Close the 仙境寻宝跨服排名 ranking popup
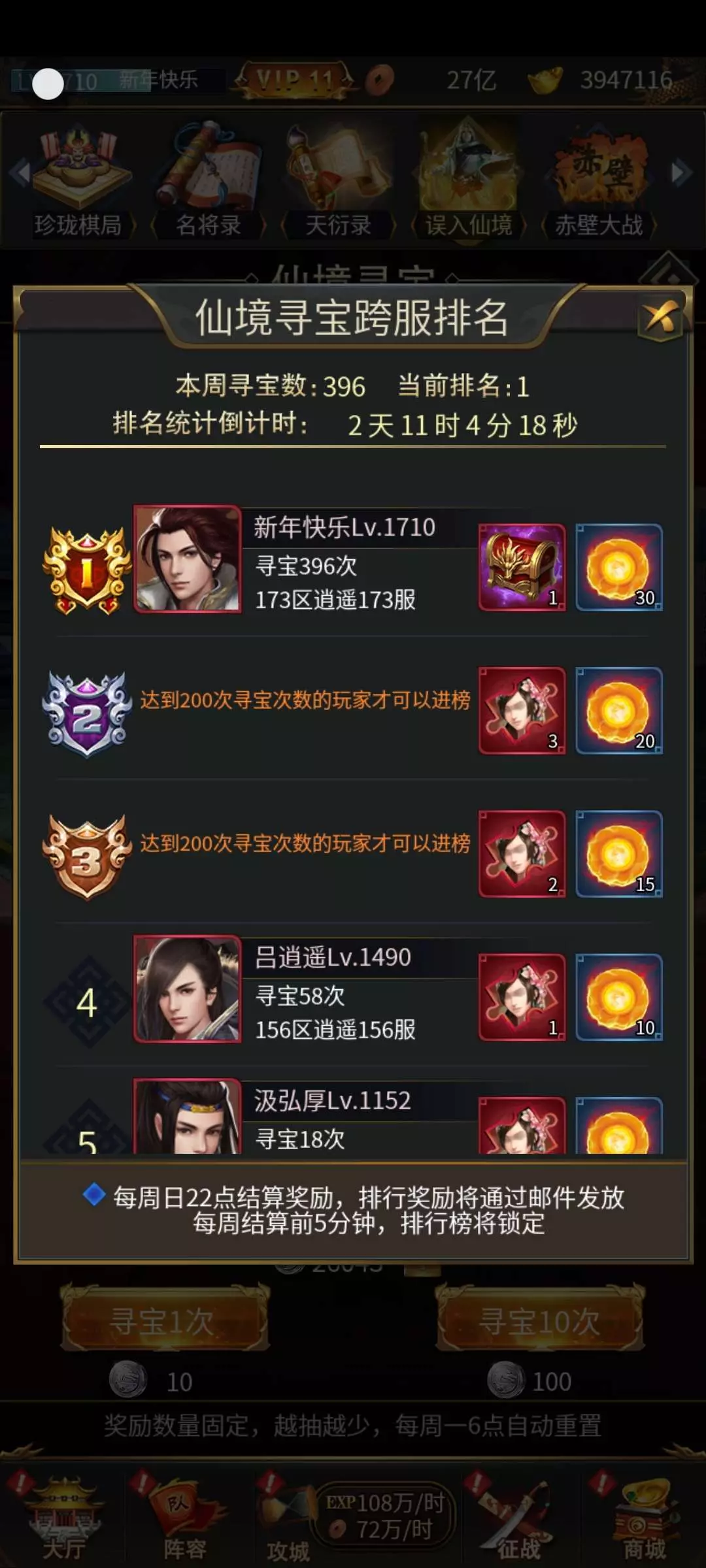The width and height of the screenshot is (706, 1568). 660,319
